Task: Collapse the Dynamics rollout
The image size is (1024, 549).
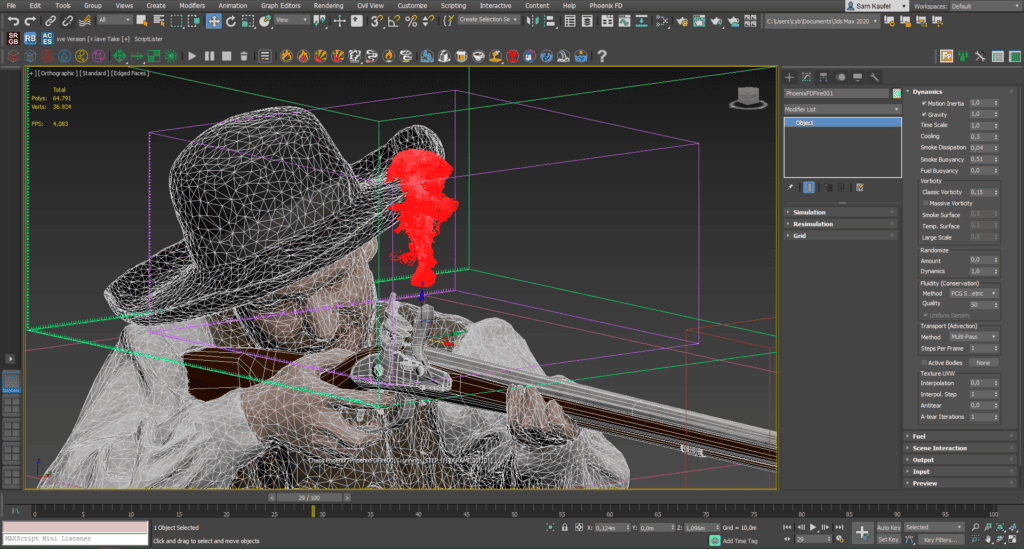Action: 961,92
